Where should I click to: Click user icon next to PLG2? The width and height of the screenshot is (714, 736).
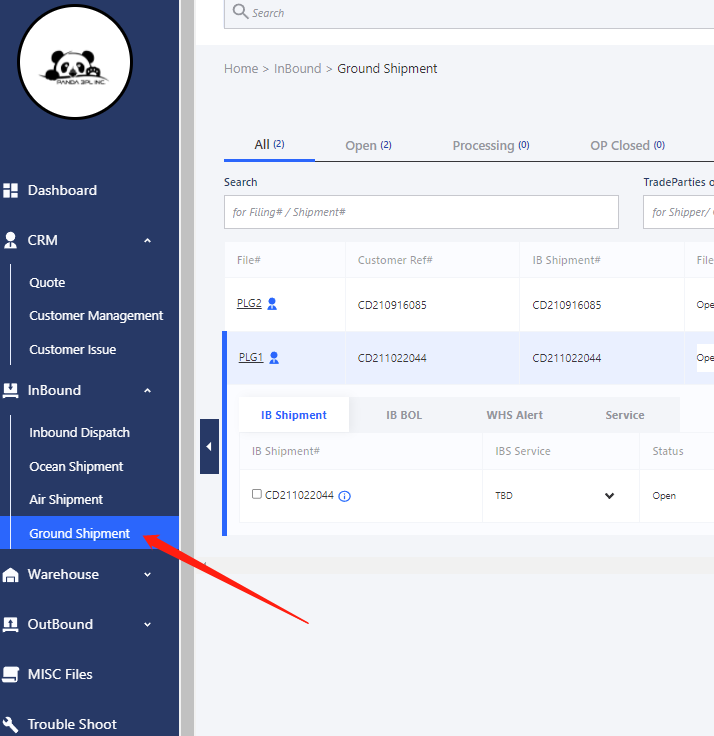(272, 304)
